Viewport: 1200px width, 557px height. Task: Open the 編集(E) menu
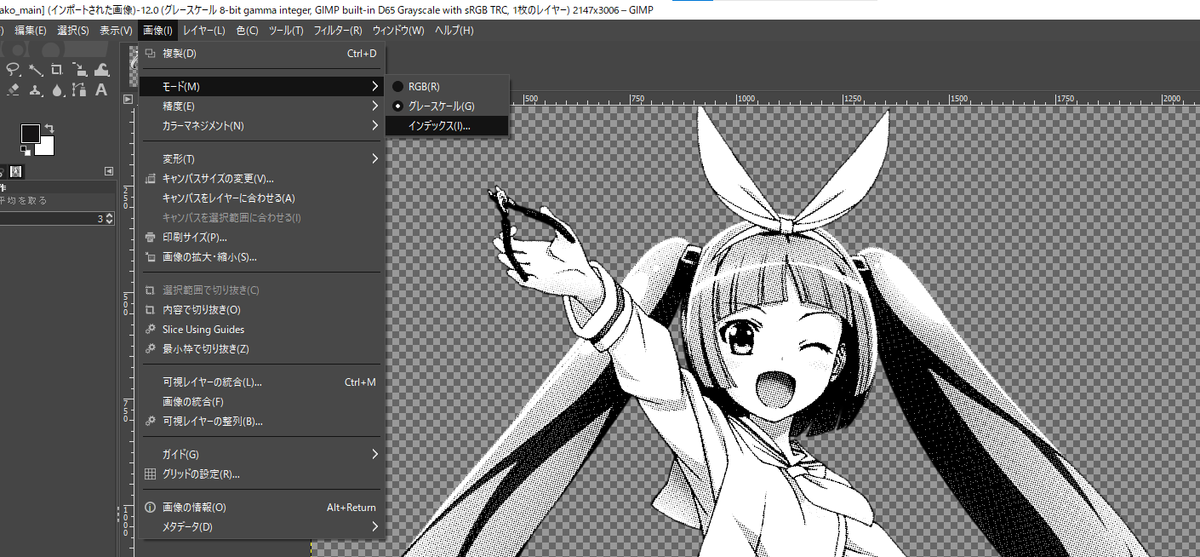(29, 31)
